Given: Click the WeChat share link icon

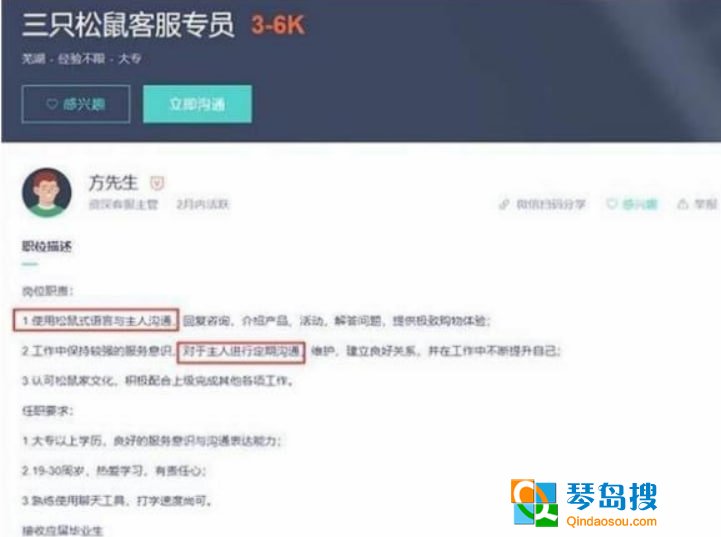Looking at the screenshot, I should (504, 204).
